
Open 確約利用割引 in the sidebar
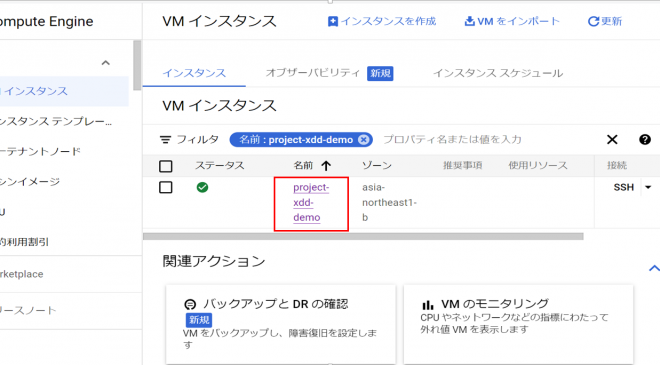(x=24, y=242)
